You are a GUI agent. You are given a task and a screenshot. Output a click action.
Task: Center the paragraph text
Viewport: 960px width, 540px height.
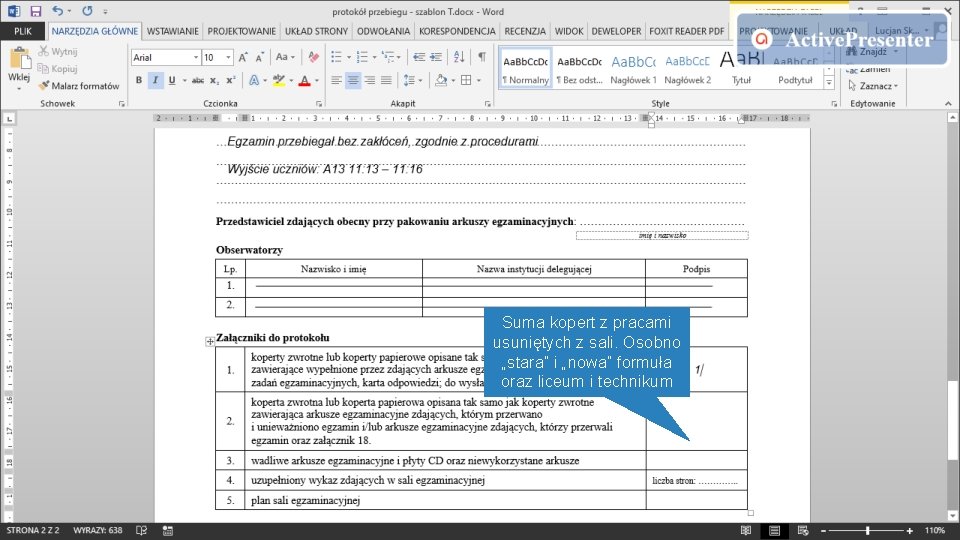(x=353, y=80)
